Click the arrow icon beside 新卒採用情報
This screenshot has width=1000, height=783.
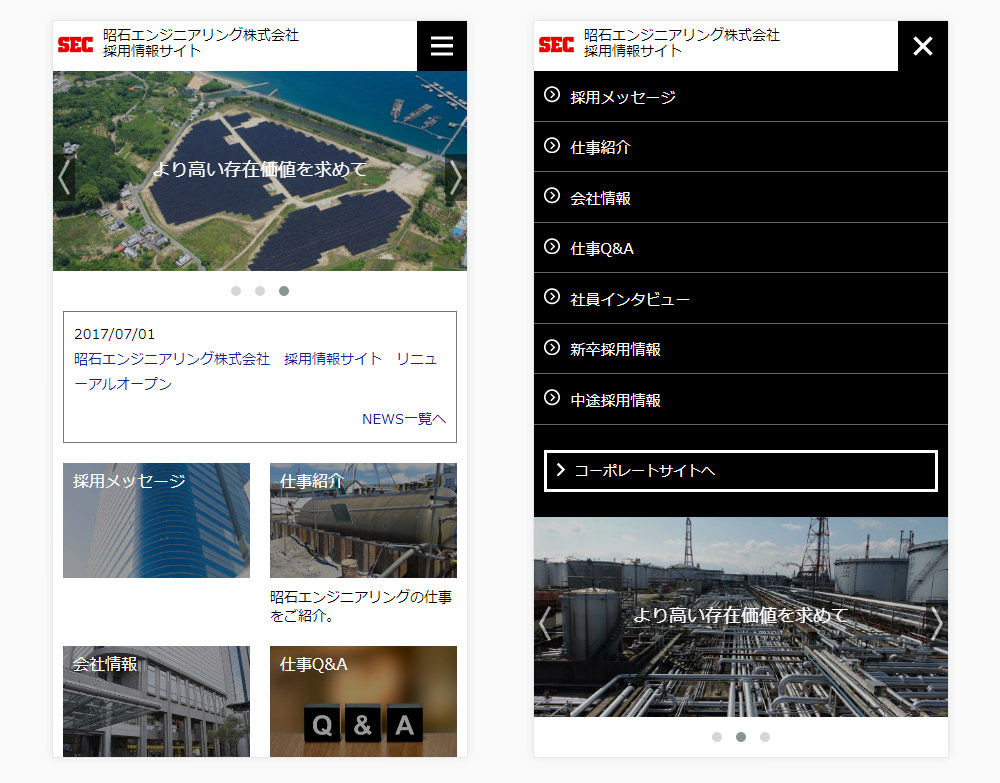(x=551, y=348)
